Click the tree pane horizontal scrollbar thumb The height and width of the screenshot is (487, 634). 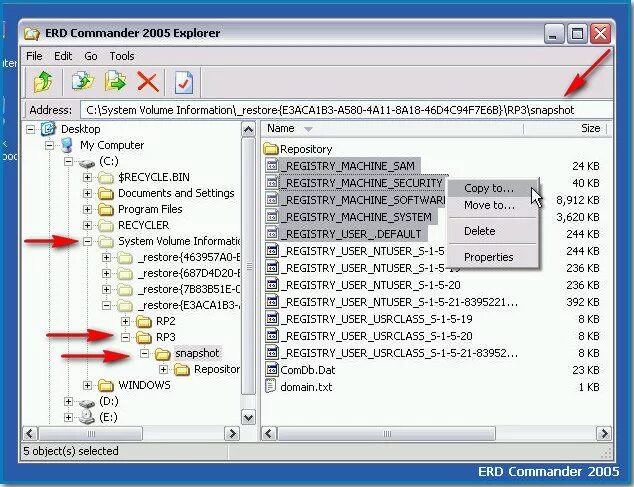tap(91, 434)
